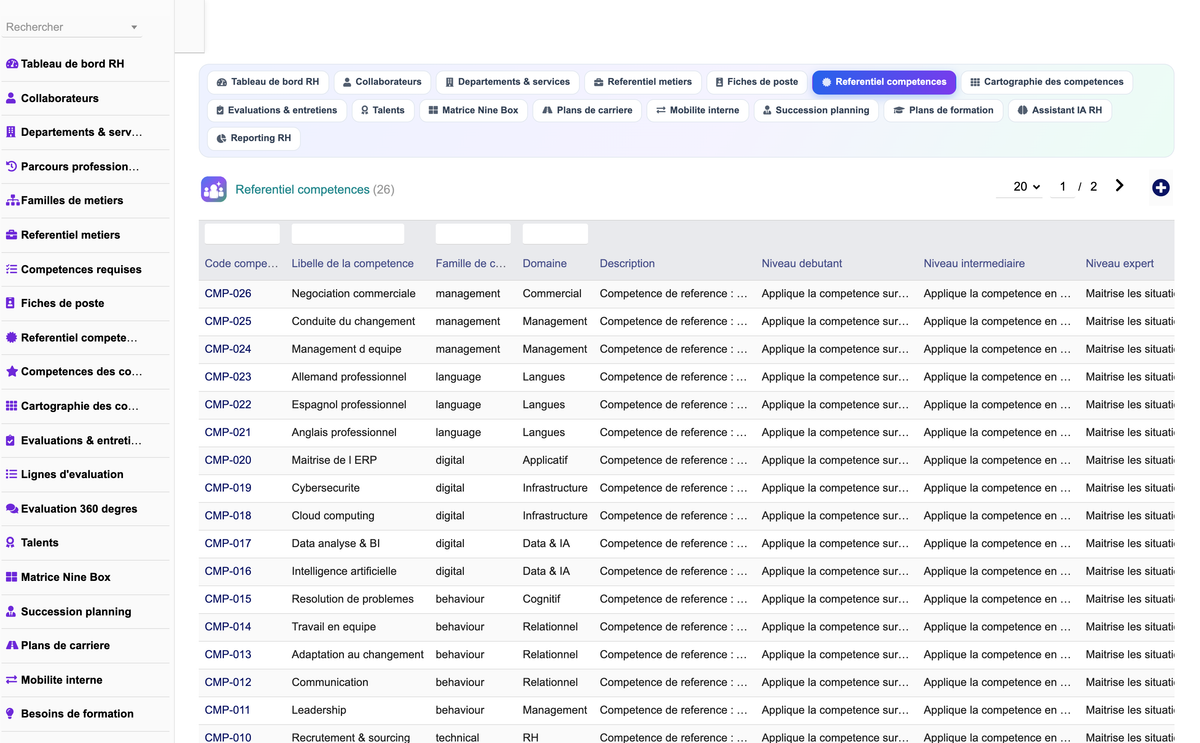Screen dimensions: 1200x743
Task: Open the Talents top tab
Action: [x=383, y=110]
